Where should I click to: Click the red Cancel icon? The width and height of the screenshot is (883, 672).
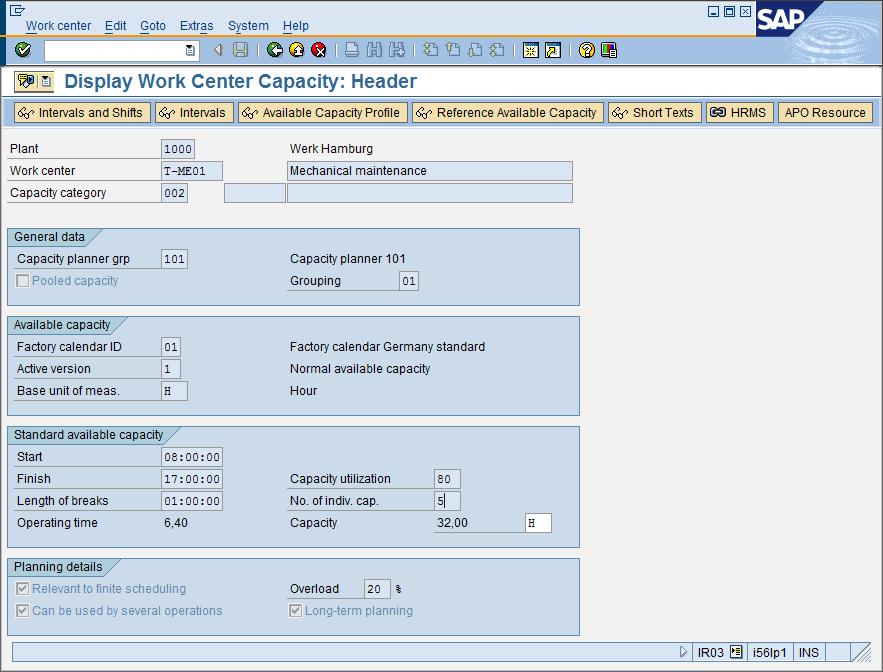point(319,50)
